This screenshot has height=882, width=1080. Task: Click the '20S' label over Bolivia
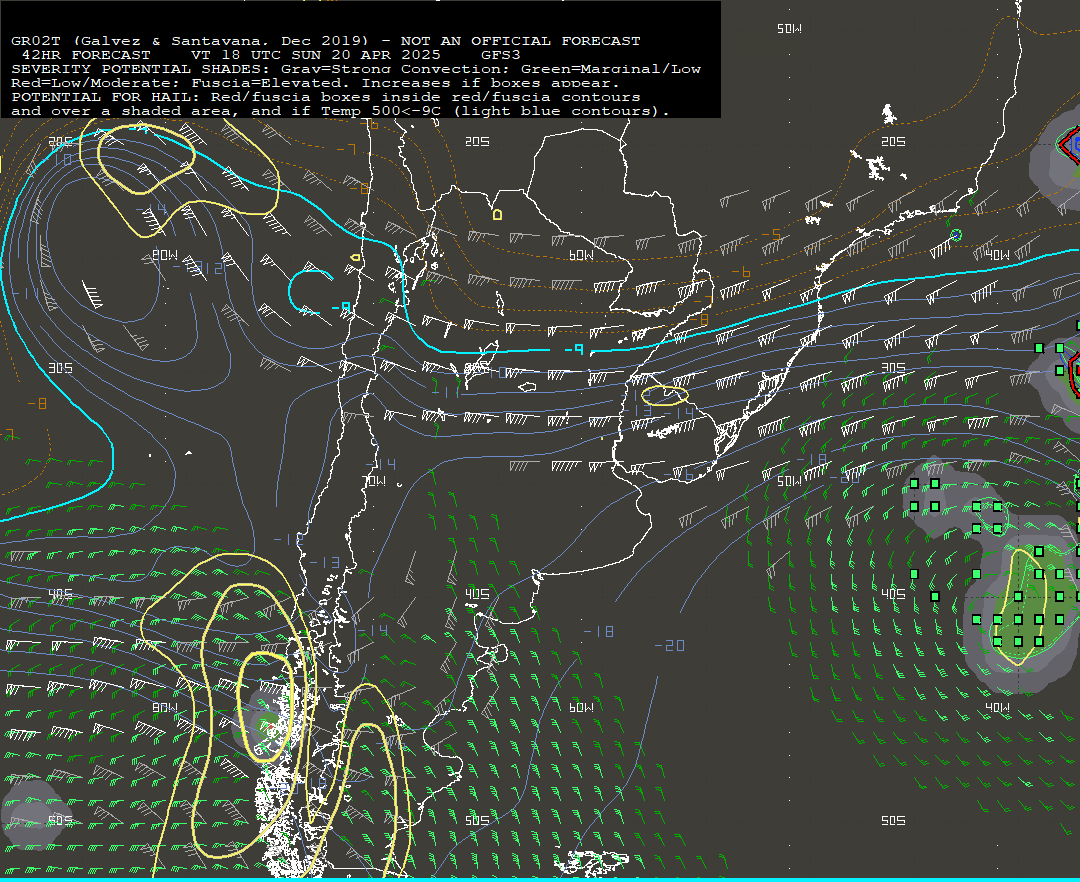click(x=477, y=141)
